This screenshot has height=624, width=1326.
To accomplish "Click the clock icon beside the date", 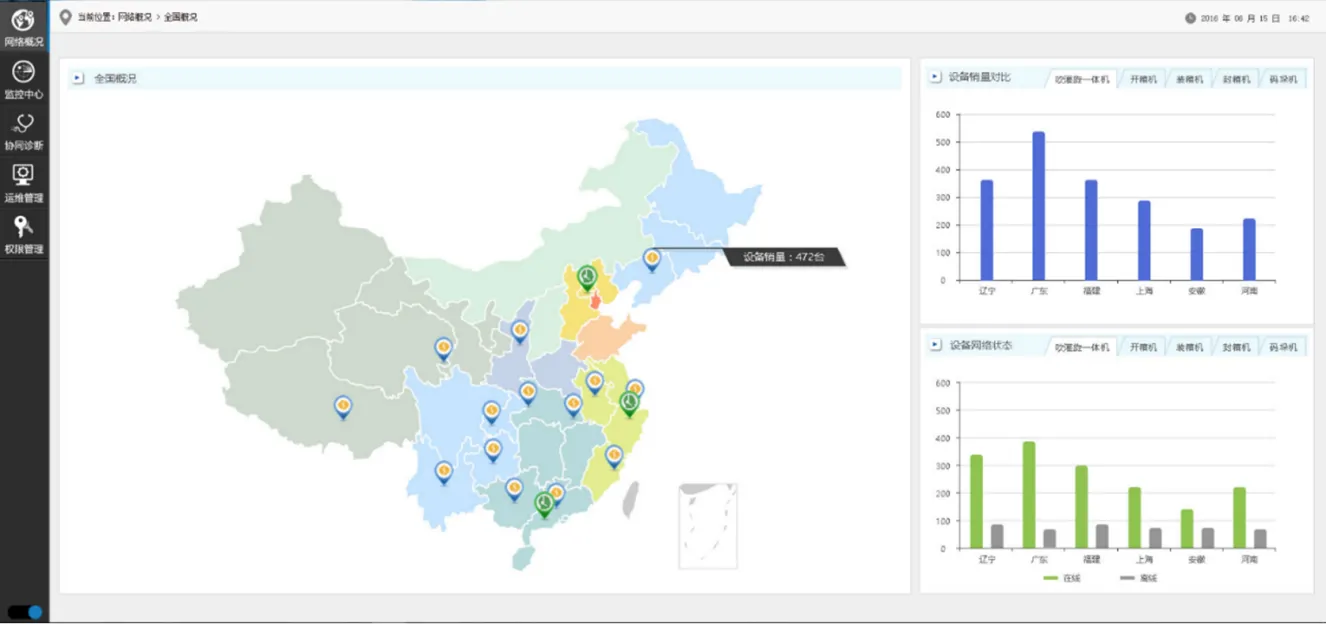I will tap(1190, 18).
